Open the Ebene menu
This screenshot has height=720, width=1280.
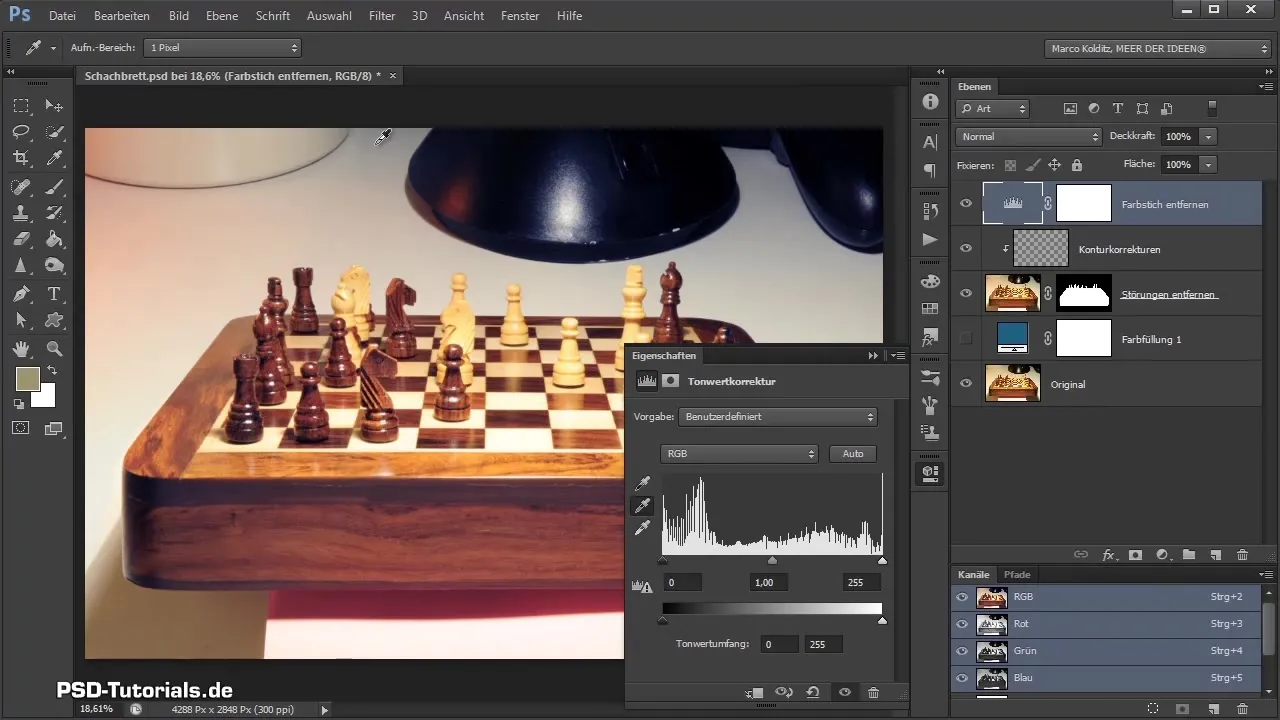(222, 16)
